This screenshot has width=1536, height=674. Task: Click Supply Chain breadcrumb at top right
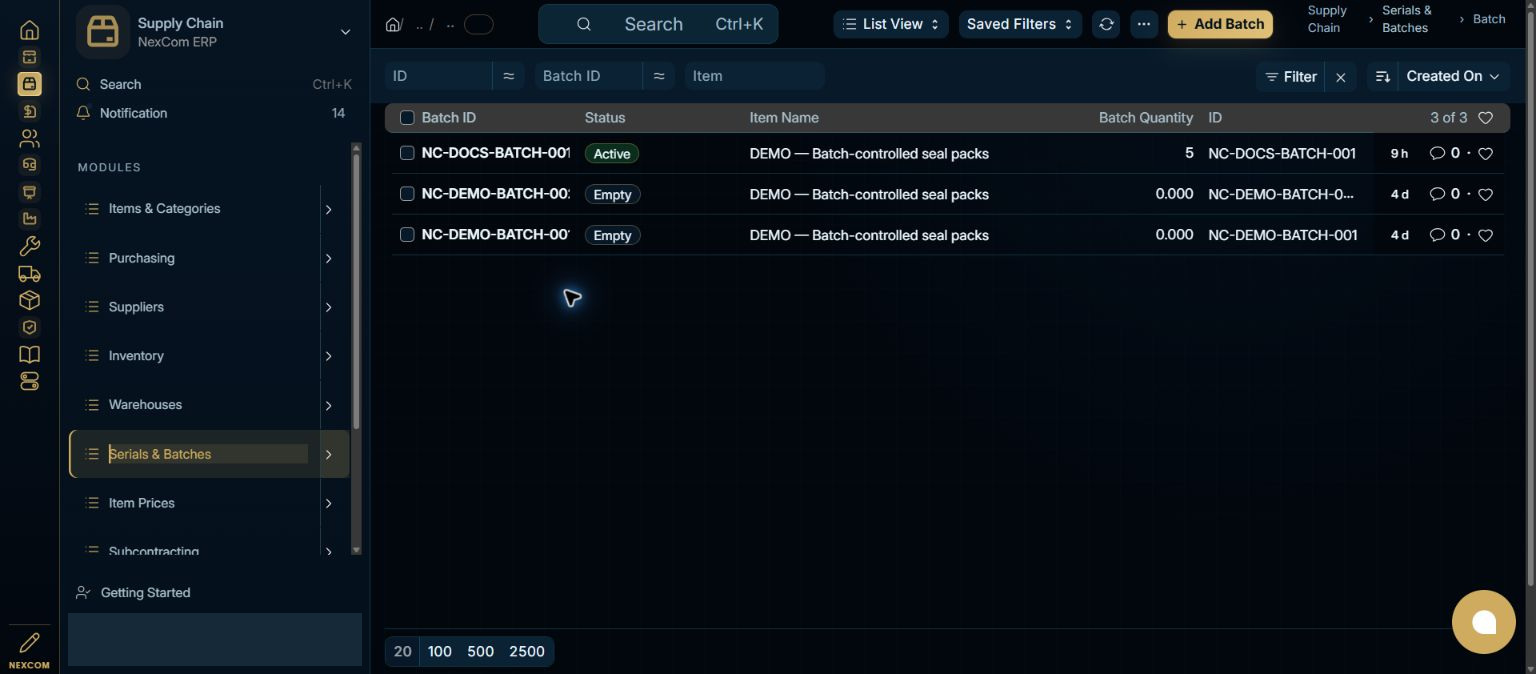[x=1327, y=19]
